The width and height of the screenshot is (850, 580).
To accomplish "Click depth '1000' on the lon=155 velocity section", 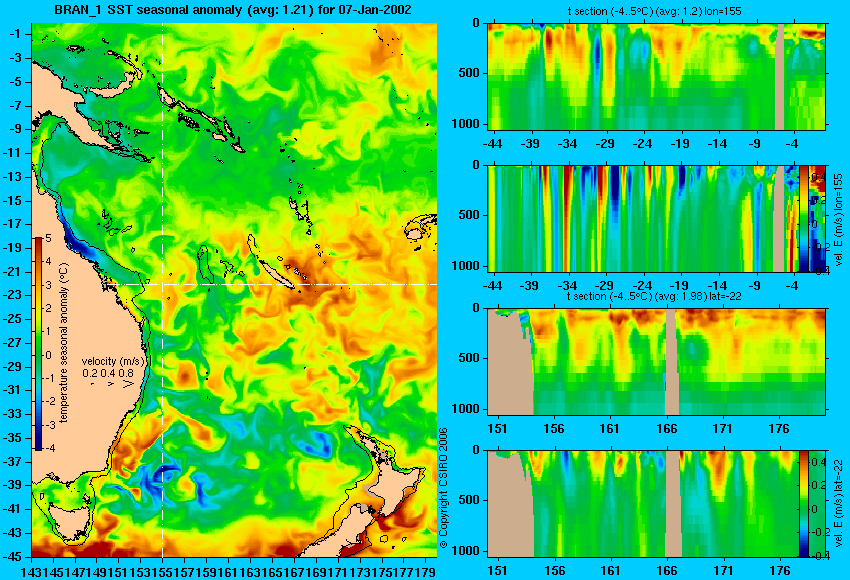I will pos(466,266).
